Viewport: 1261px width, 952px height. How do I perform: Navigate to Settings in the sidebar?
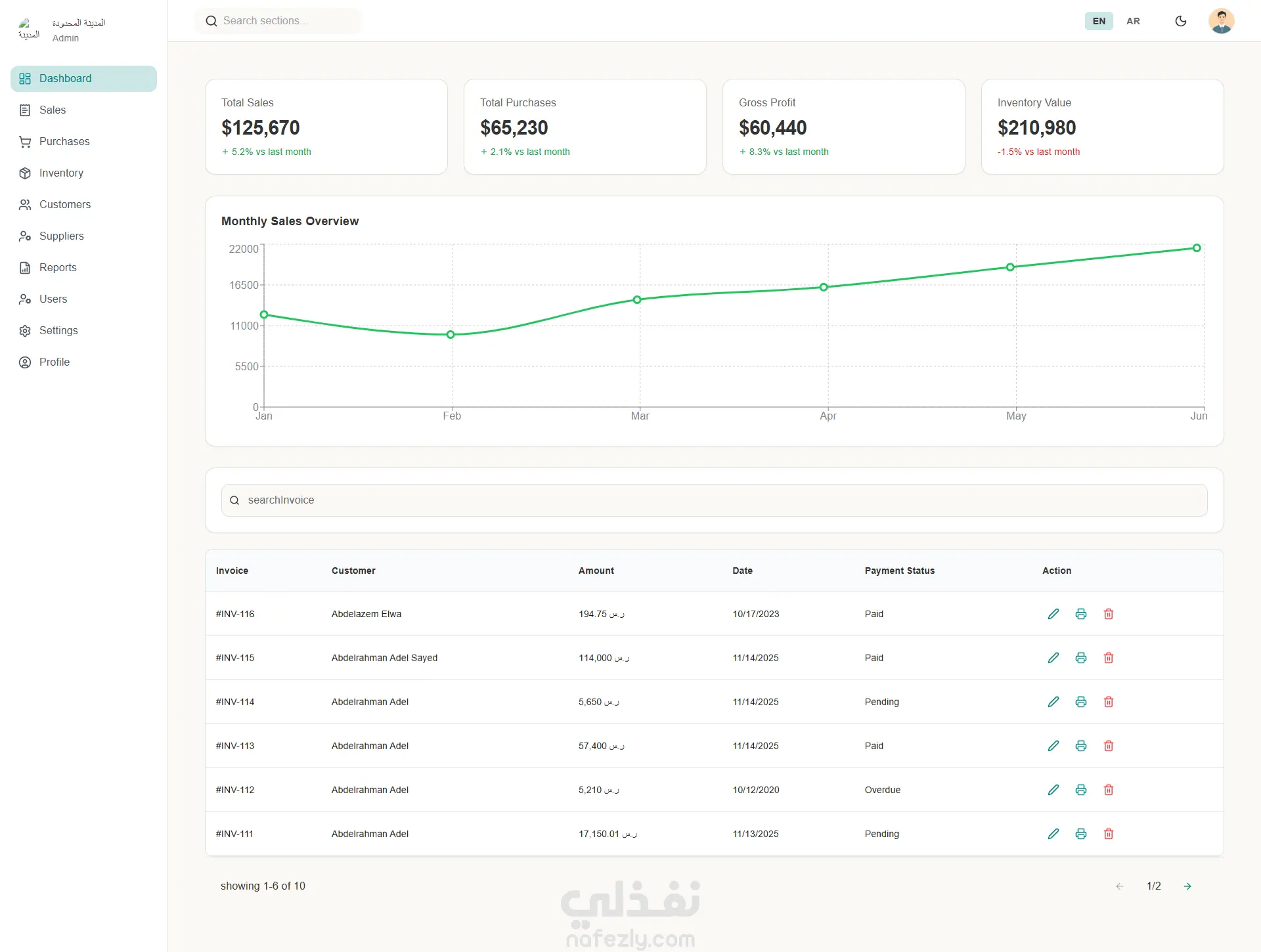point(58,330)
